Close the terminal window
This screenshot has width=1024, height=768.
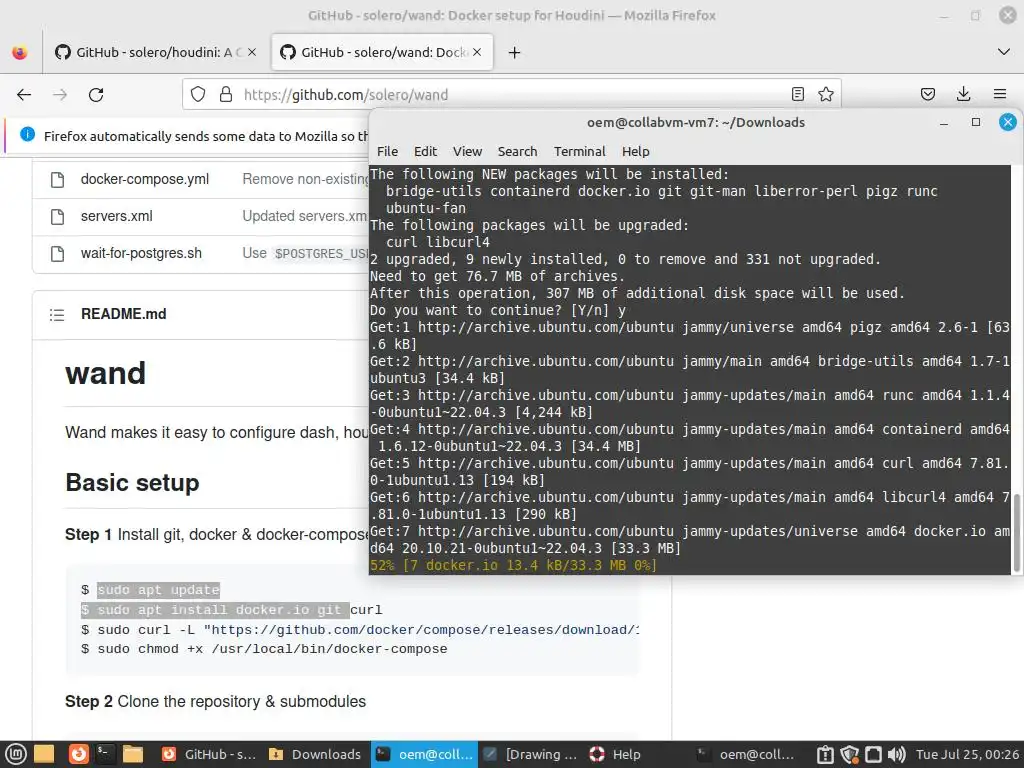pos(1008,122)
